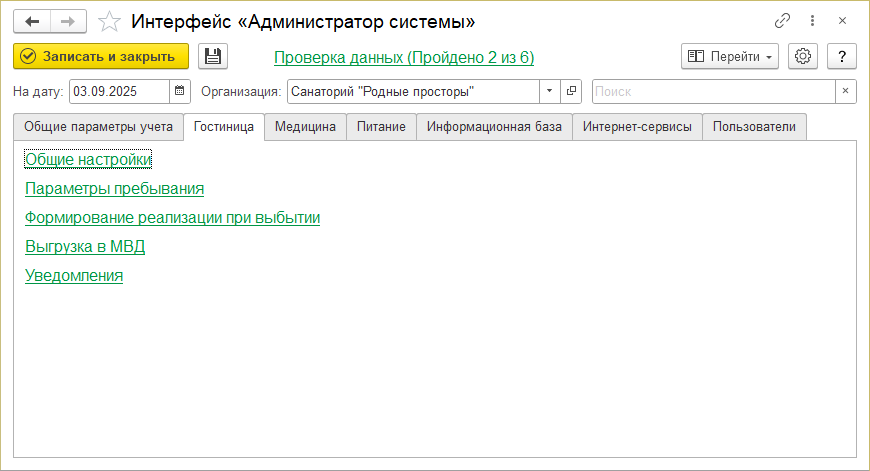
Task: Open the Перейти dropdown menu
Action: coord(730,57)
